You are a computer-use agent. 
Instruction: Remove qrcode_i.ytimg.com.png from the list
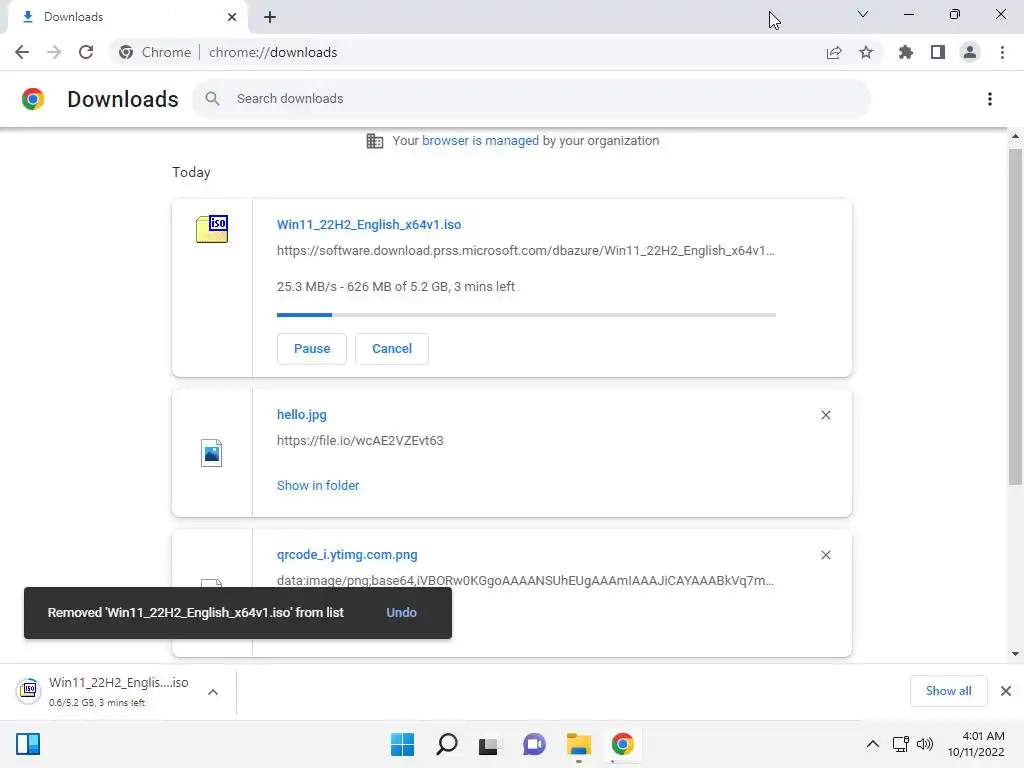click(825, 555)
